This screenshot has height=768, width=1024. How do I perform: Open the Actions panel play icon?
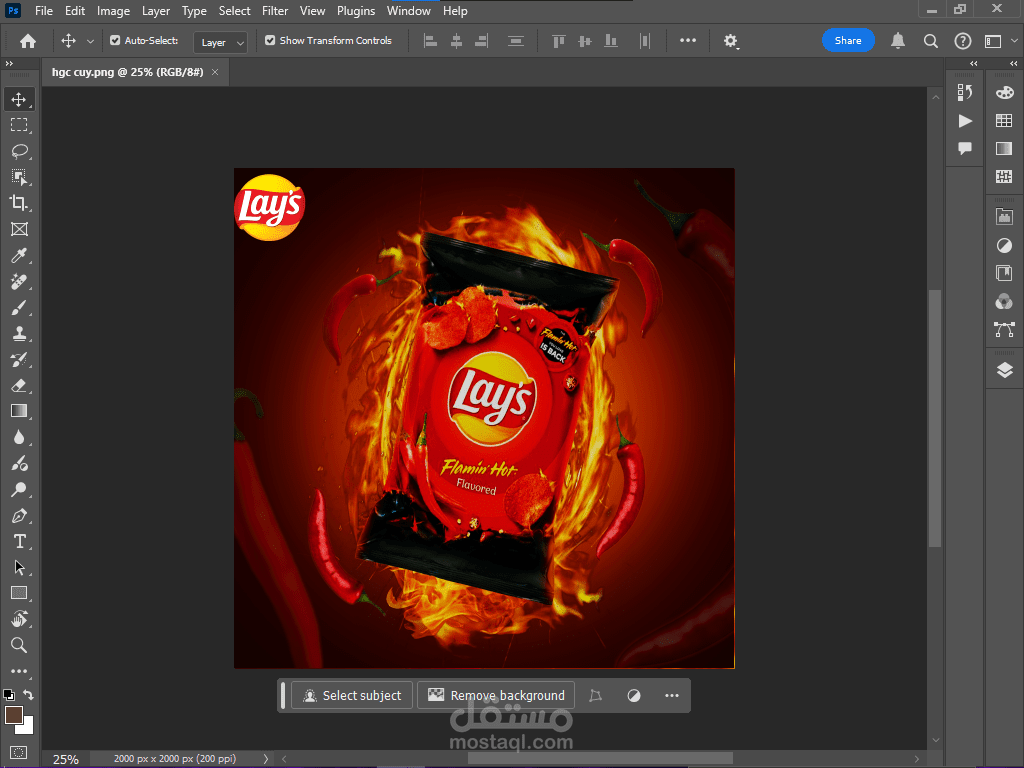click(965, 121)
